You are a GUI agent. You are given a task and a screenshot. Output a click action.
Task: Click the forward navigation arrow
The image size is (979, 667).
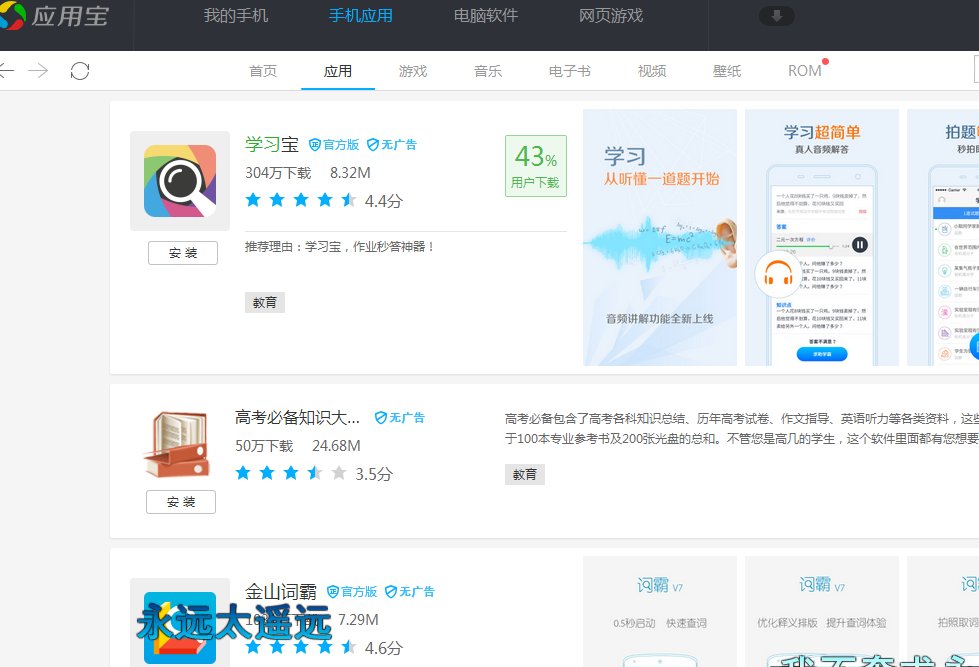tap(38, 71)
